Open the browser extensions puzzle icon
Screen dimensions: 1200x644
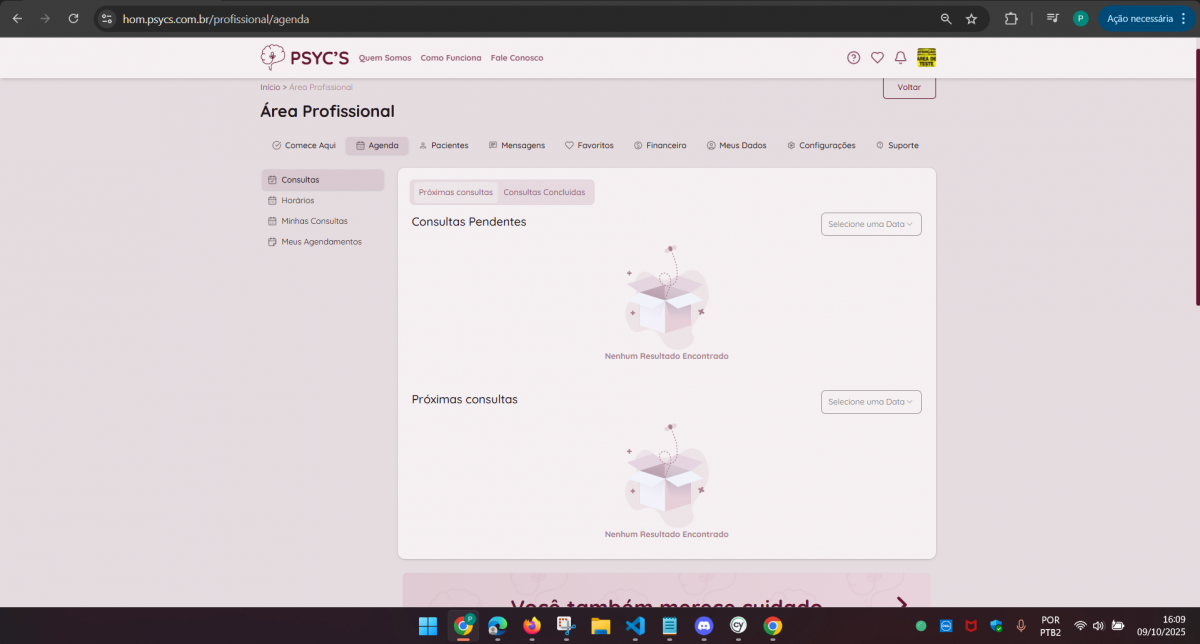pyautogui.click(x=1011, y=19)
